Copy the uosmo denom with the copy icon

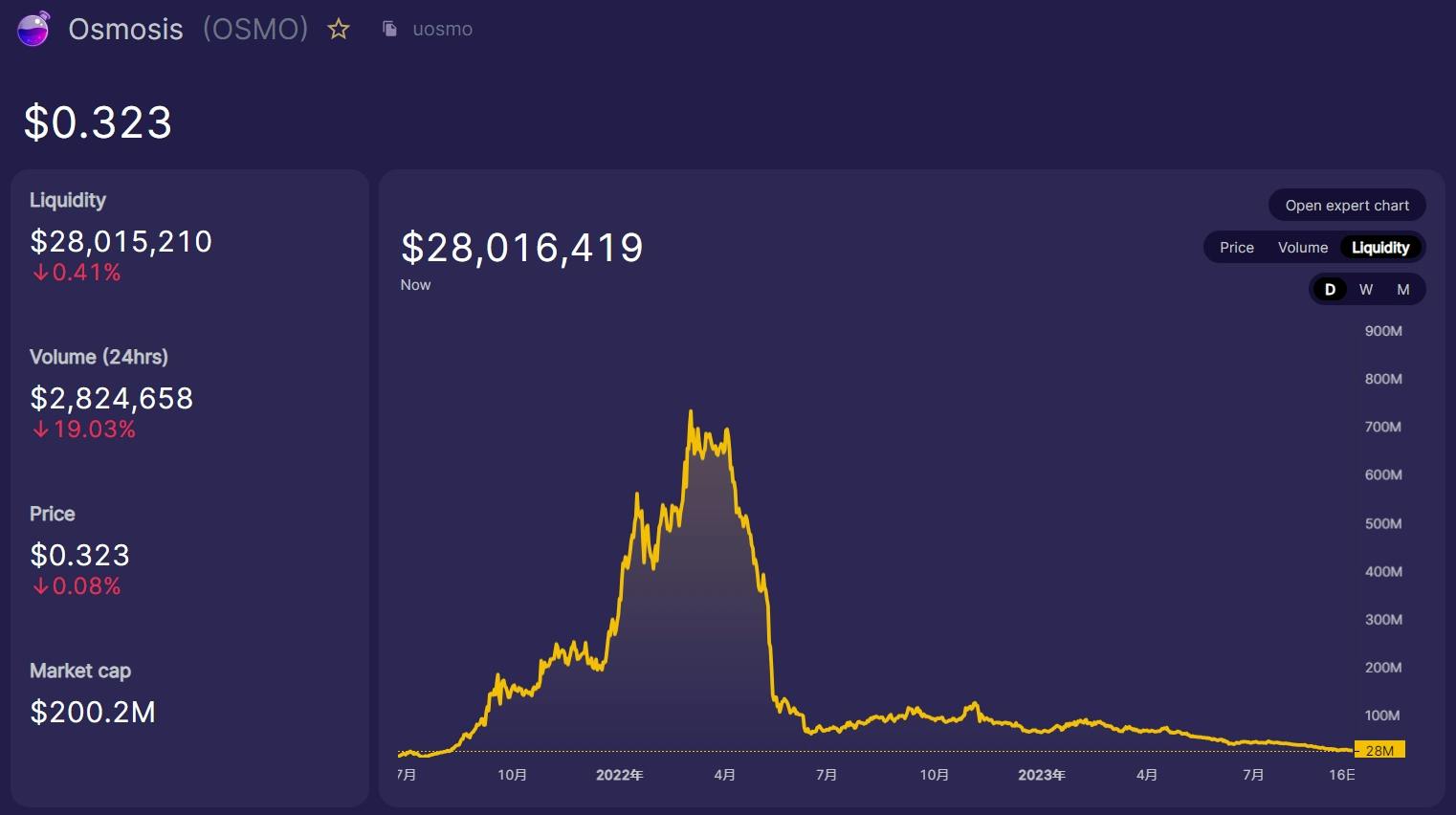[x=389, y=29]
